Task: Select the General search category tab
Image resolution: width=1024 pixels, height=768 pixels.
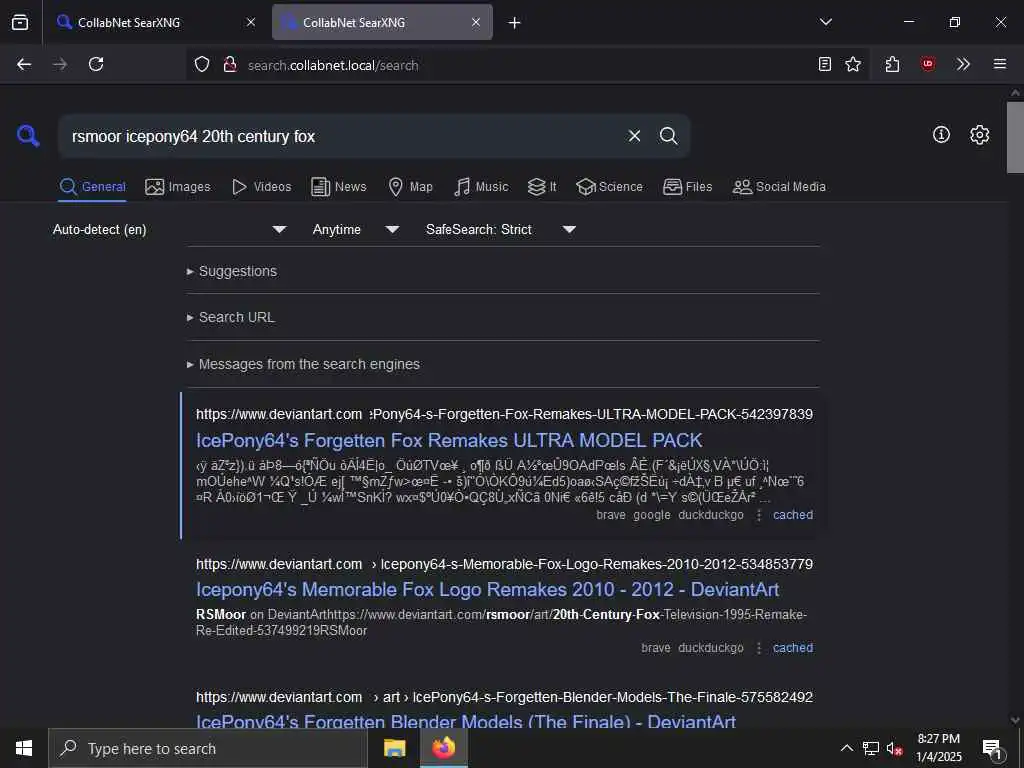Action: (x=92, y=187)
